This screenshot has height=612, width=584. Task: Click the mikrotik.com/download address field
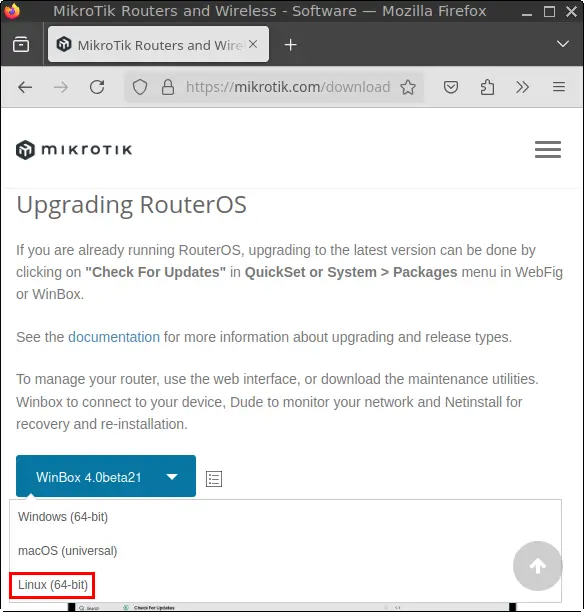[x=288, y=87]
